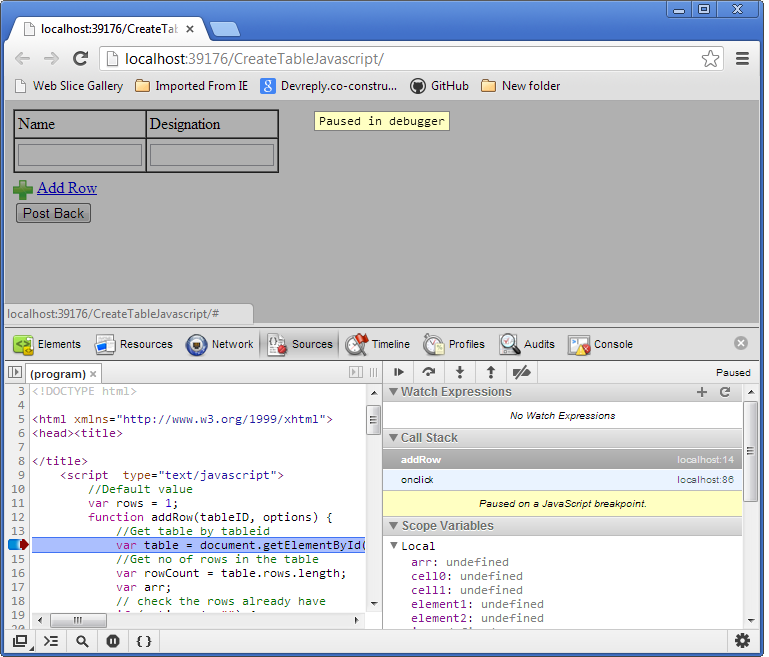Image resolution: width=769 pixels, height=657 pixels.
Task: Collapse the Call Stack section
Action: point(394,438)
